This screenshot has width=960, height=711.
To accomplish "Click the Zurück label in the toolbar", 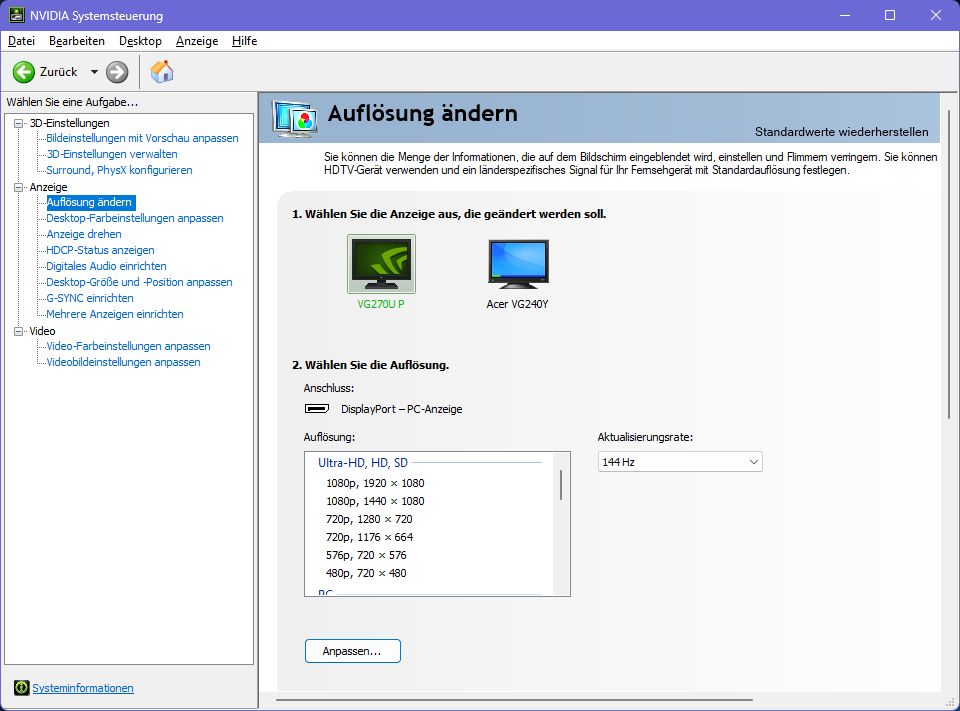I will click(59, 72).
